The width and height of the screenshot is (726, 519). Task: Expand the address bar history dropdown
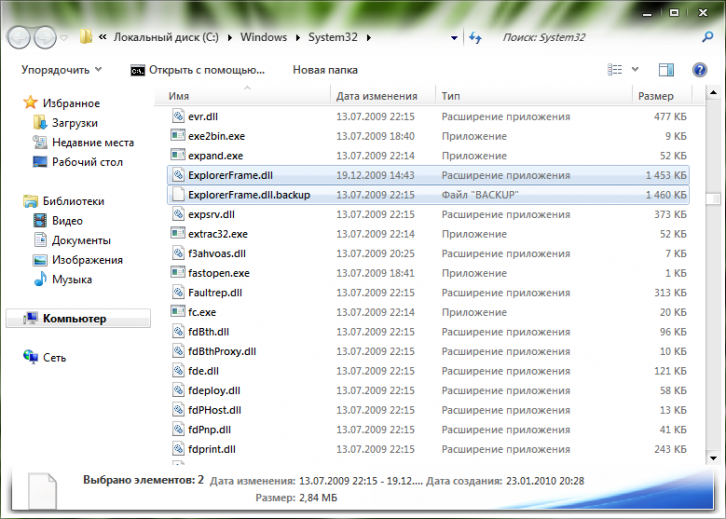455,38
